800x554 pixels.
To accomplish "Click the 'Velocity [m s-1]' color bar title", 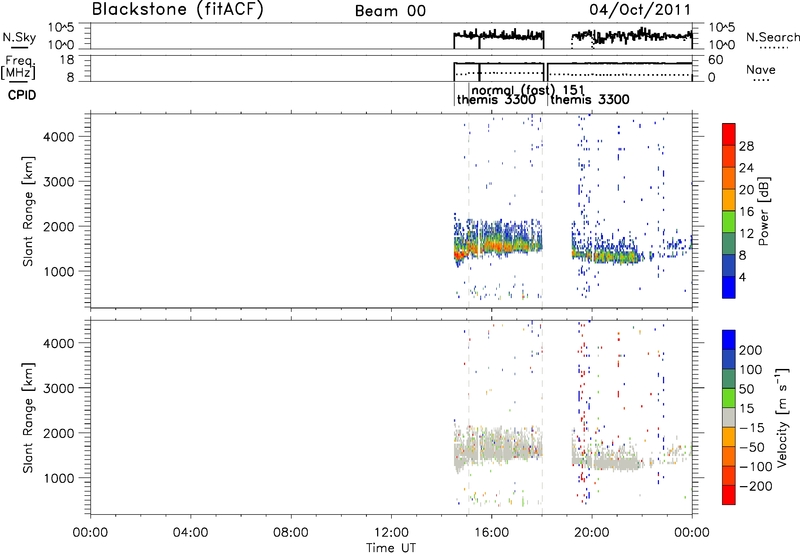I will tap(782, 417).
